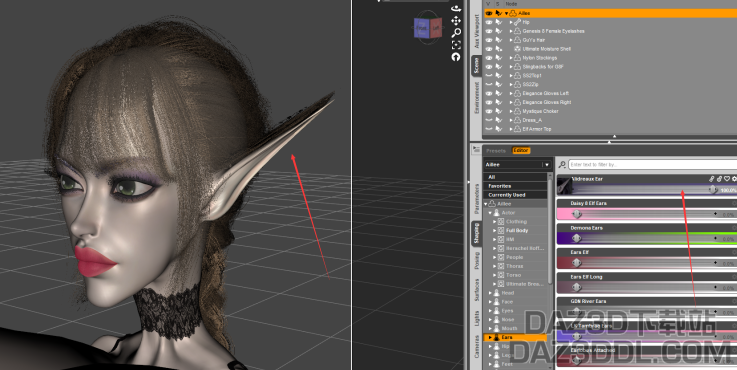737x370 pixels.
Task: Toggle visibility eye for GuYs Hair
Action: tap(489, 40)
